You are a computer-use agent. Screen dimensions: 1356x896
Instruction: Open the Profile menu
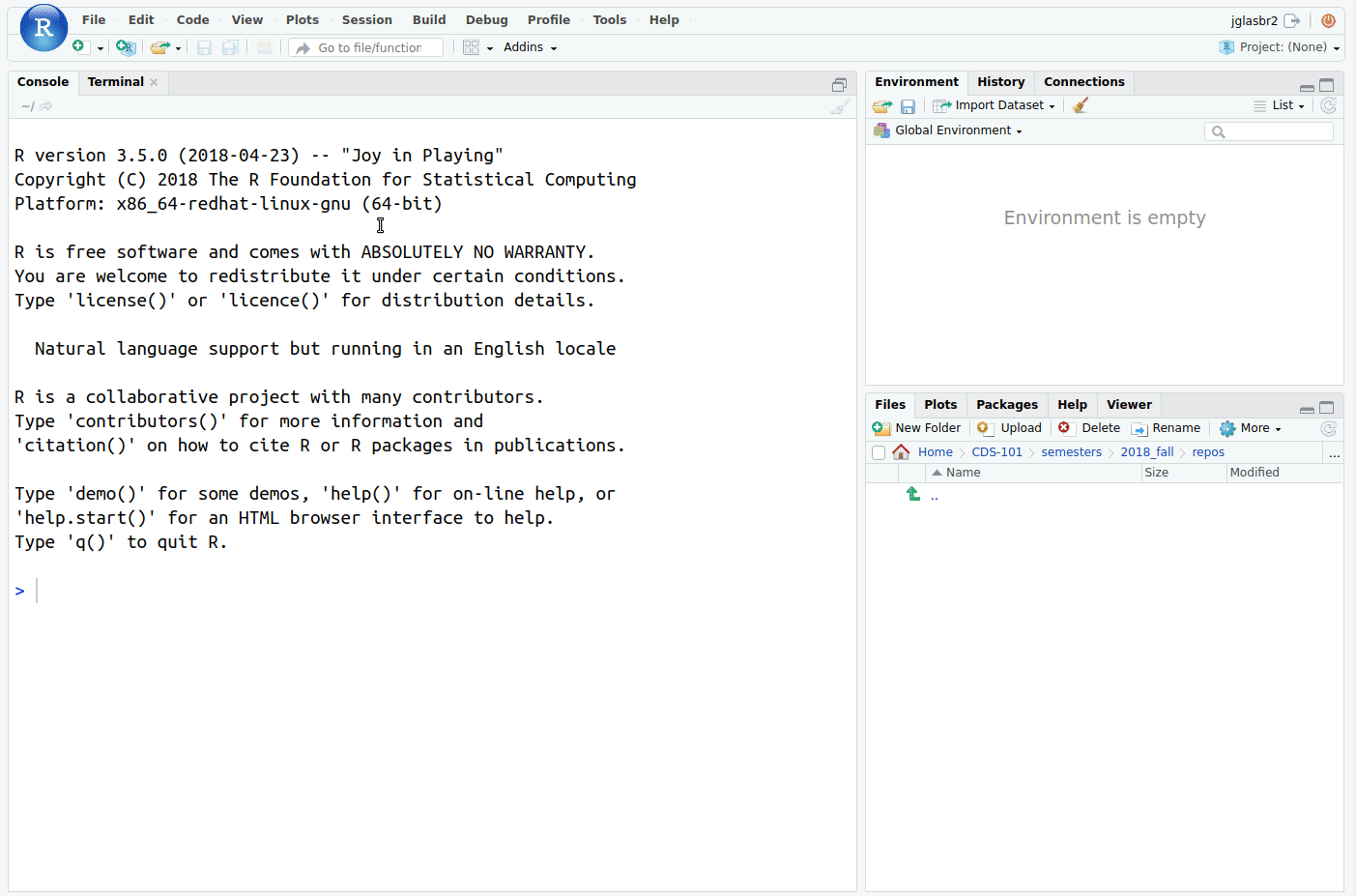(x=548, y=19)
